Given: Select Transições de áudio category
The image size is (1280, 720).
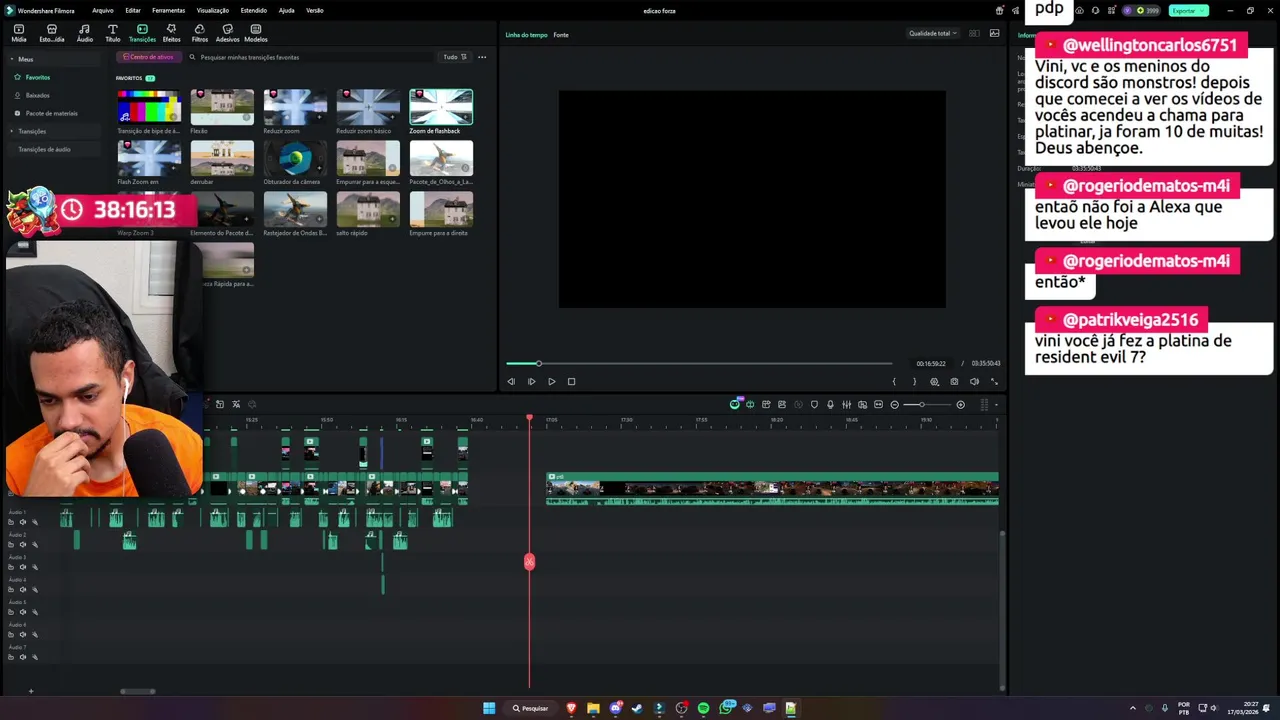Looking at the screenshot, I should point(44,149).
